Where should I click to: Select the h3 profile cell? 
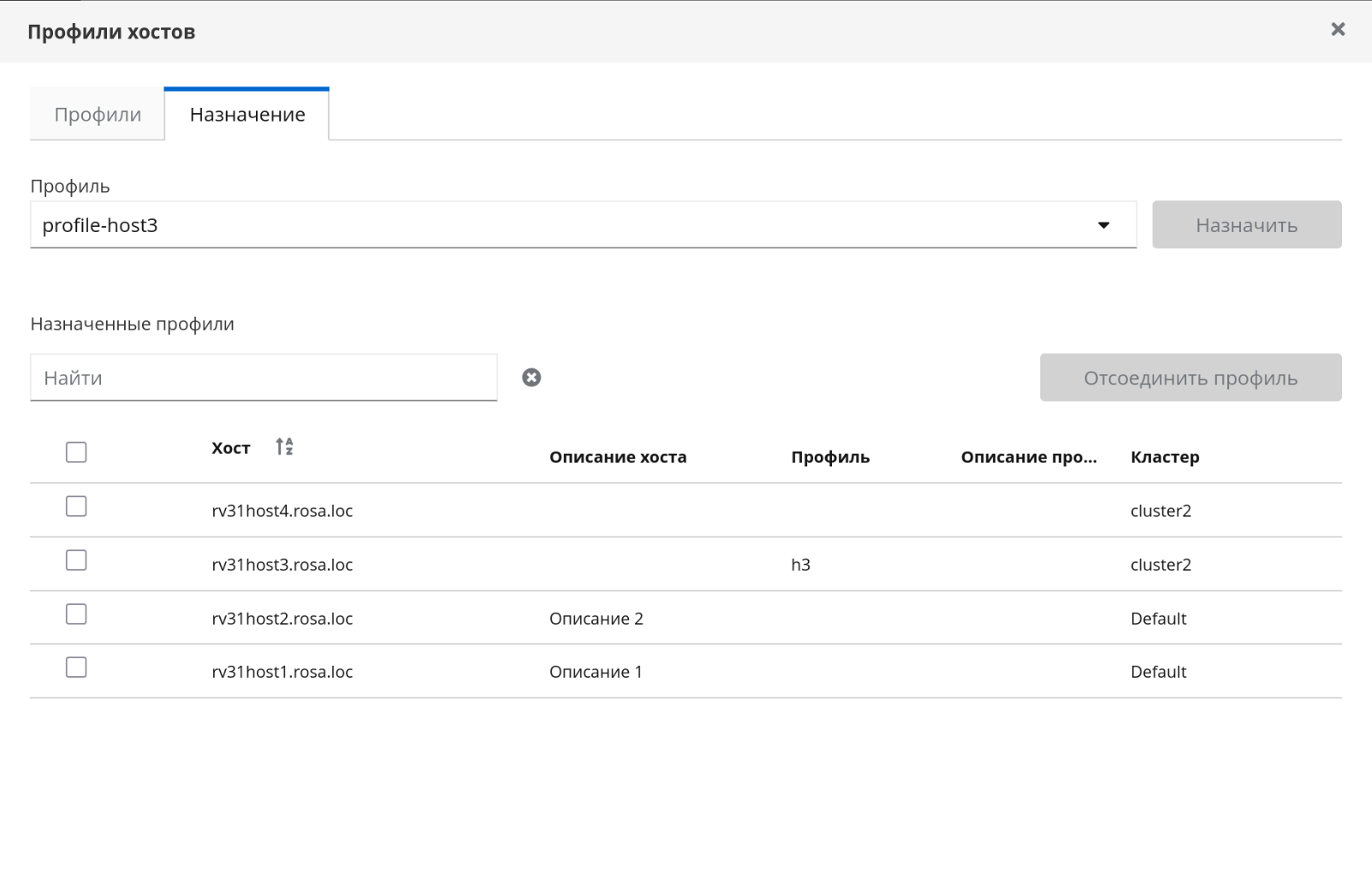coord(800,565)
